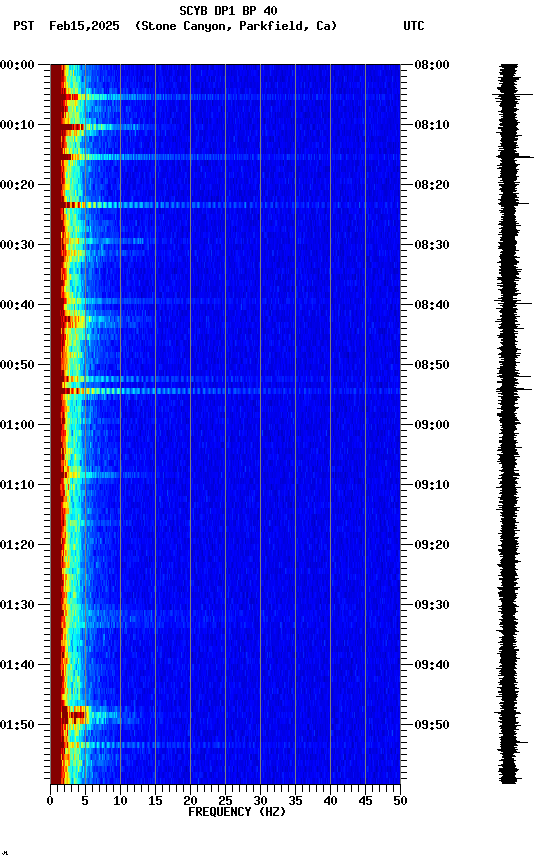Click the PST time label "00:30"
This screenshot has height=864, width=552.
(x=17, y=245)
